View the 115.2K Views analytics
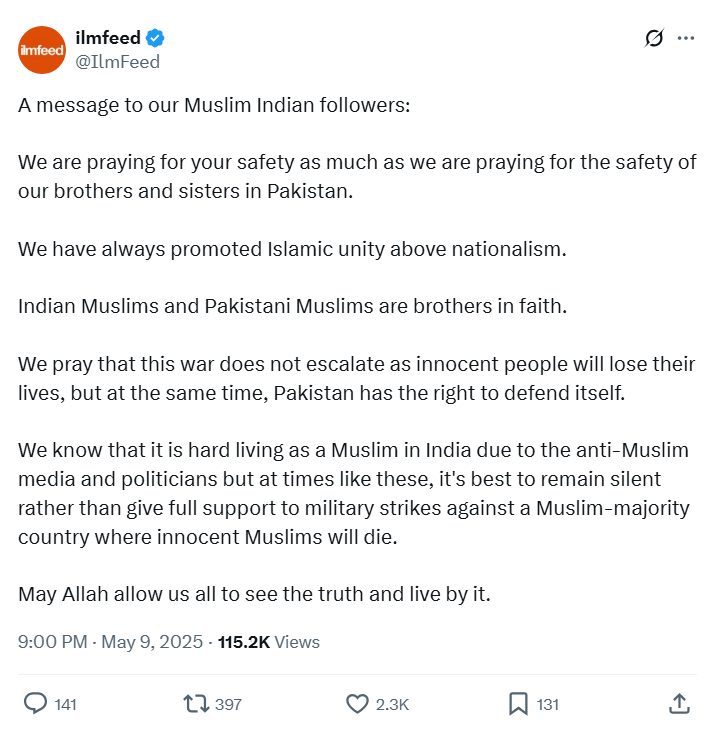 coord(268,642)
